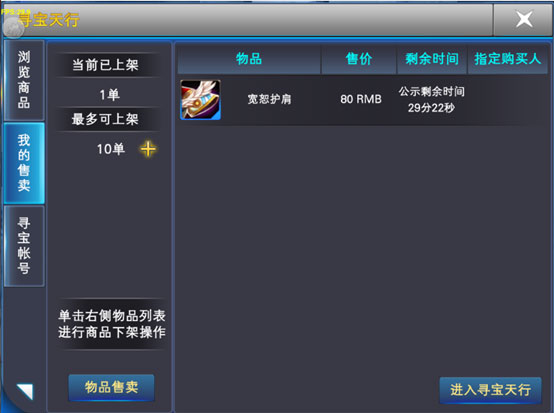
Task: Switch to the 寻宝帐号 tab
Action: (24, 246)
